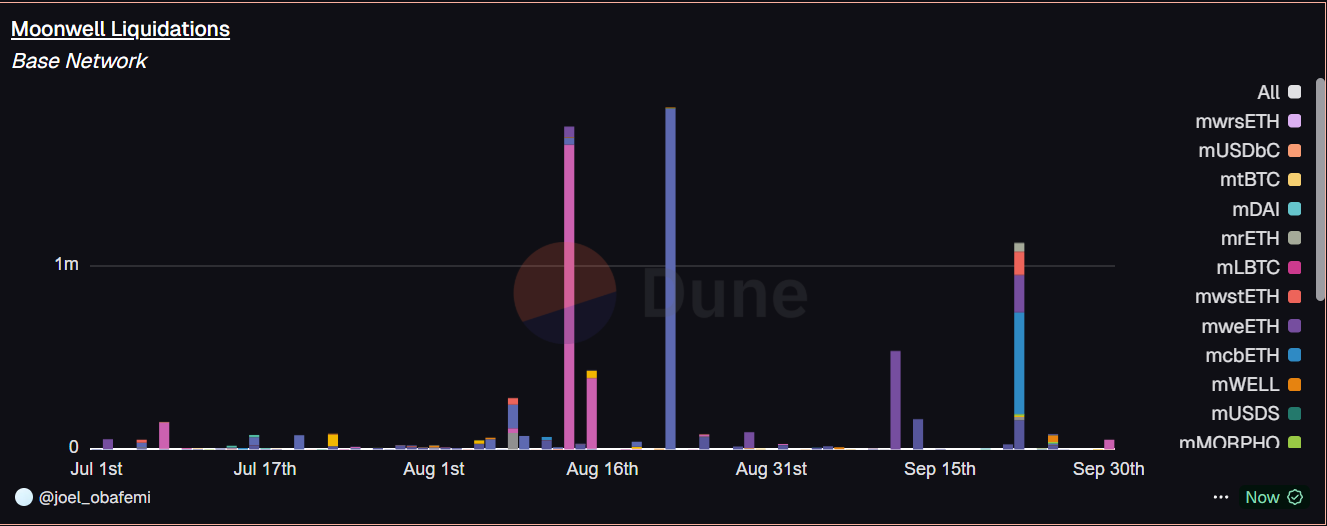Screen dimensions: 1327x526
Task: Click the multi-colored stacked bar after Sep 15th
Action: [1019, 345]
